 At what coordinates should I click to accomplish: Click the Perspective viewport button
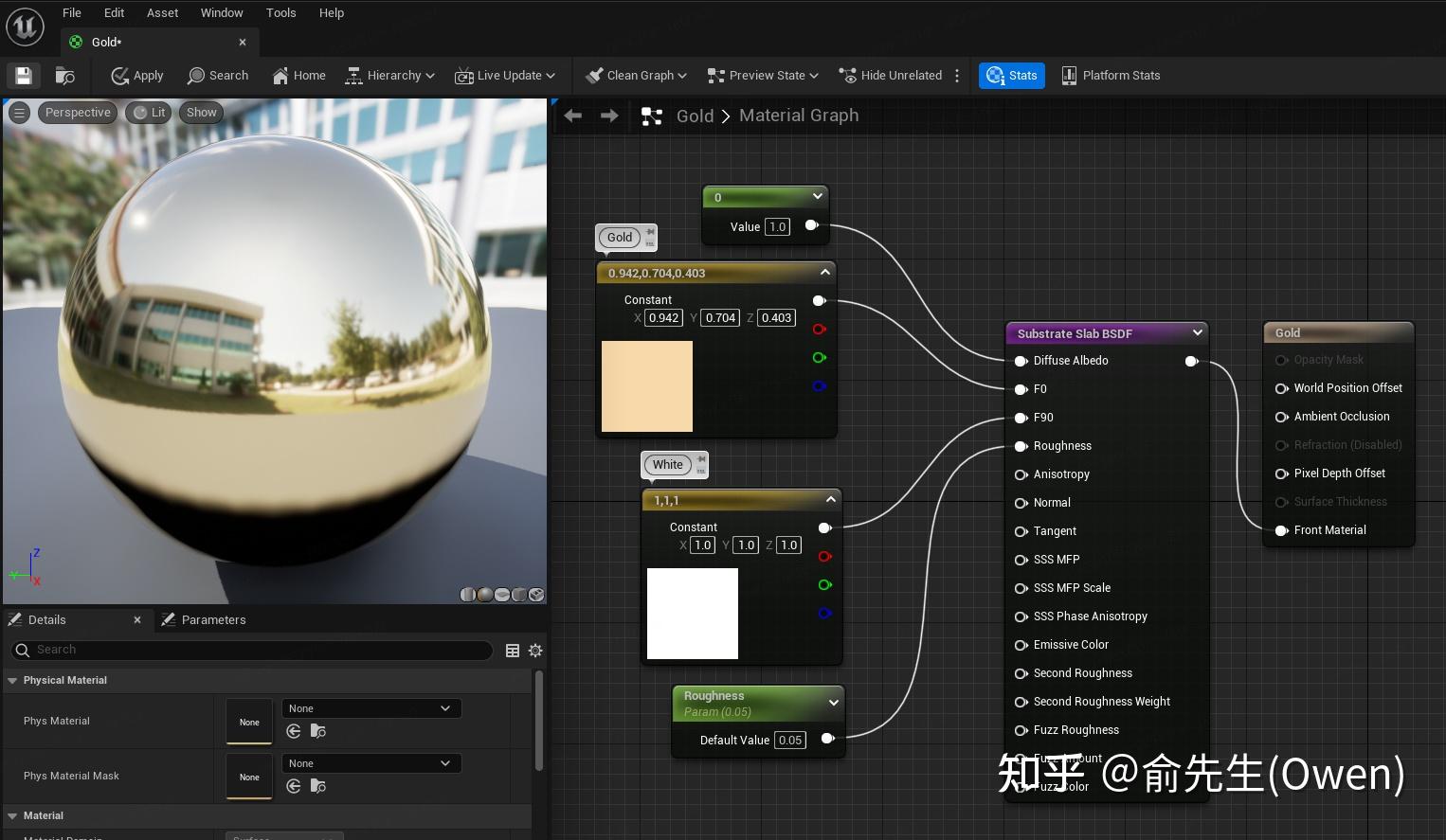tap(78, 113)
